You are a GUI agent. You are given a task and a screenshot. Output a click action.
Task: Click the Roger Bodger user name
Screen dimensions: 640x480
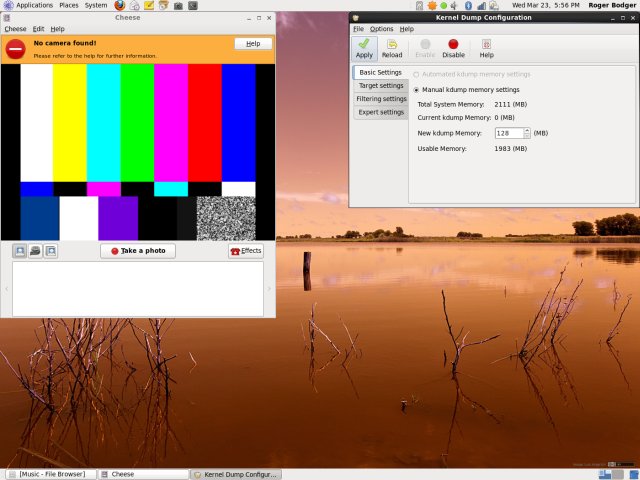612,5
